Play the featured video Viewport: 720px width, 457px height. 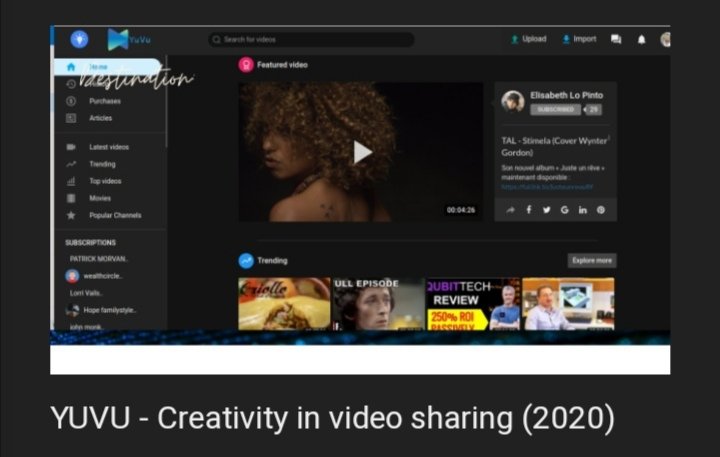coord(362,152)
